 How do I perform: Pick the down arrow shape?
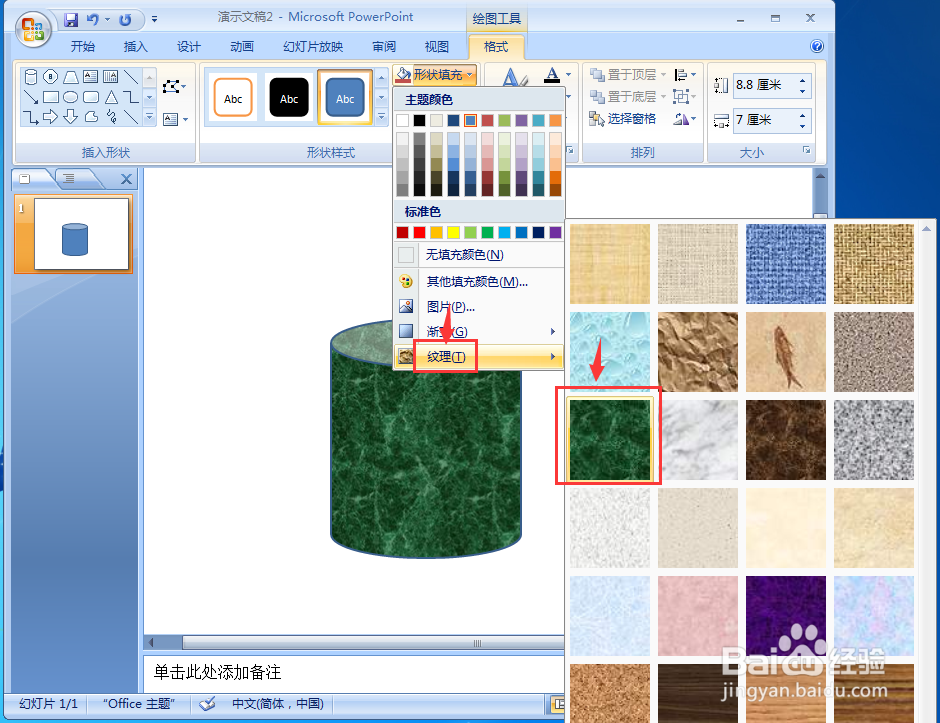point(71,117)
